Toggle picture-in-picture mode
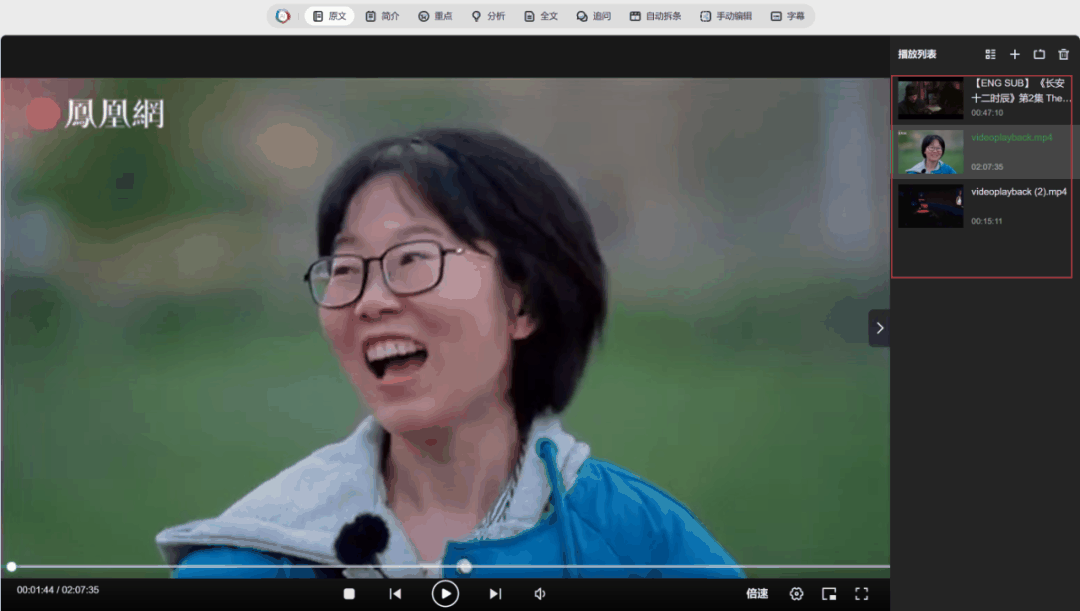1080x611 pixels. click(829, 594)
